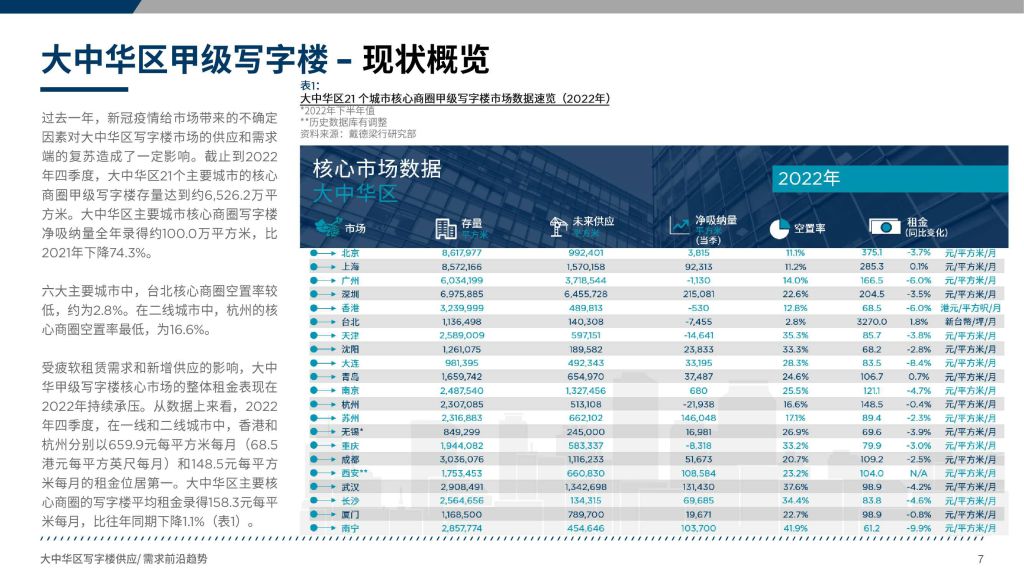Click the arrow bullet before 成都 row

pos(322,457)
